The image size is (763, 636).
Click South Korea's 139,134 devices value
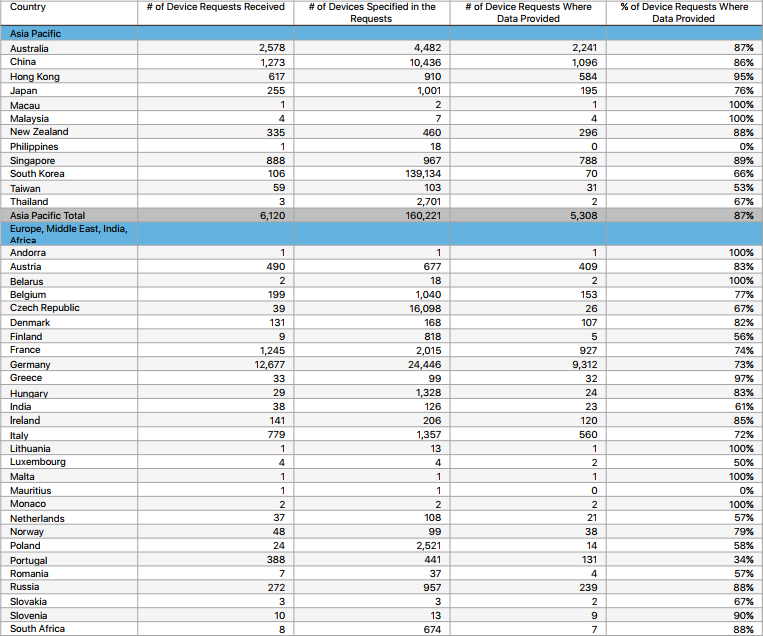pyautogui.click(x=423, y=174)
